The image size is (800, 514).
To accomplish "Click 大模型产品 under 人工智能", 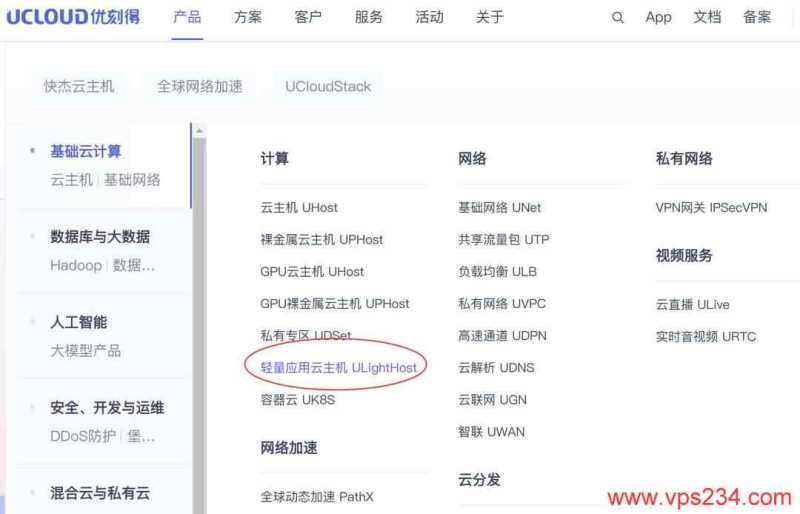I will click(x=86, y=351).
